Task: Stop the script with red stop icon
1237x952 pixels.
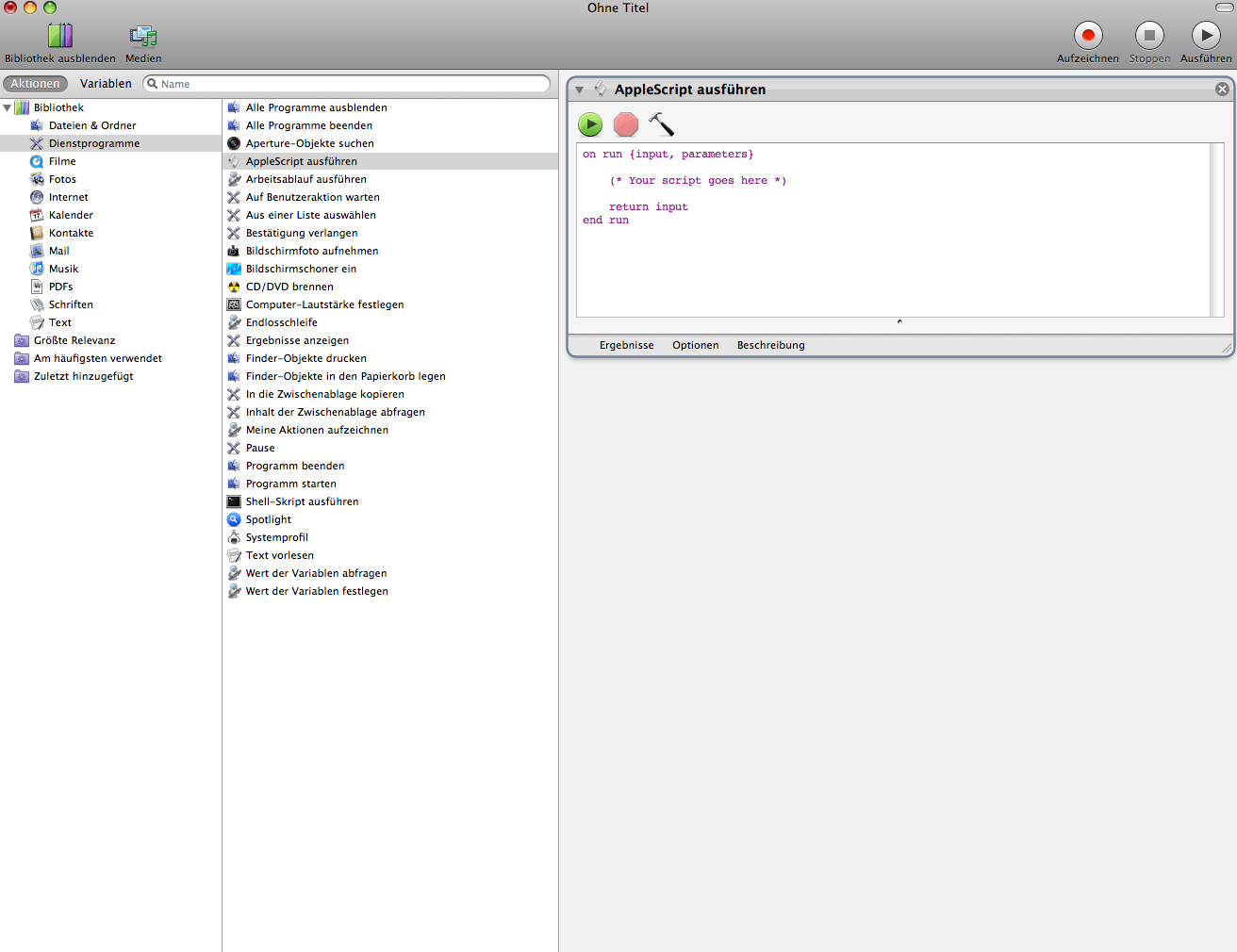Action: tap(625, 124)
